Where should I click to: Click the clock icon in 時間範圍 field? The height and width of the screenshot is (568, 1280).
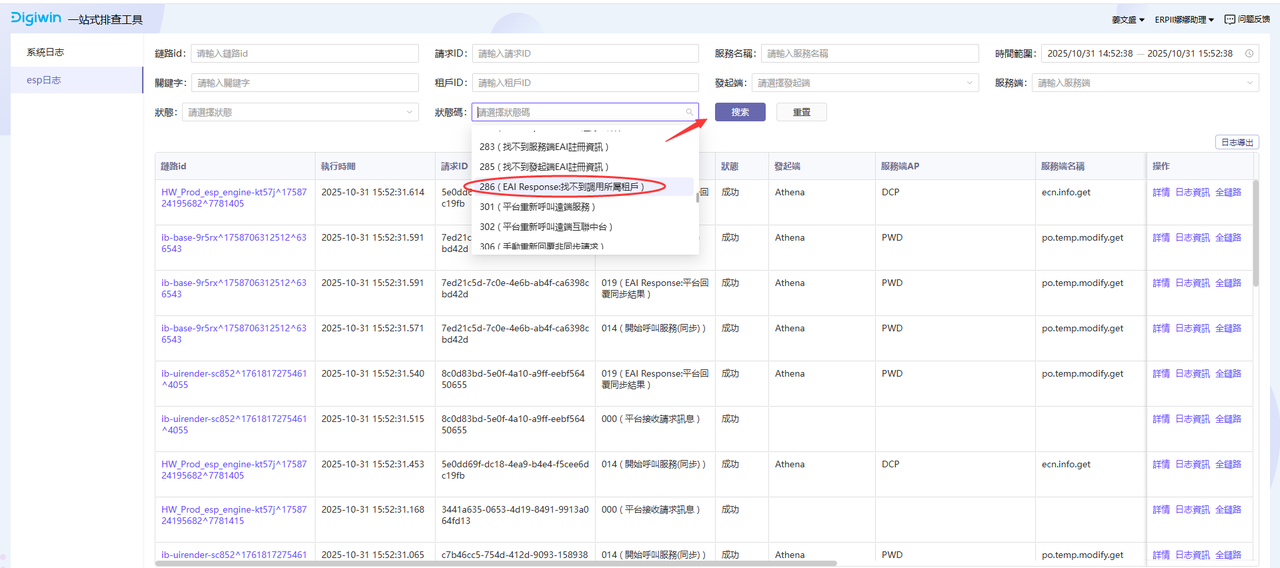click(1248, 54)
